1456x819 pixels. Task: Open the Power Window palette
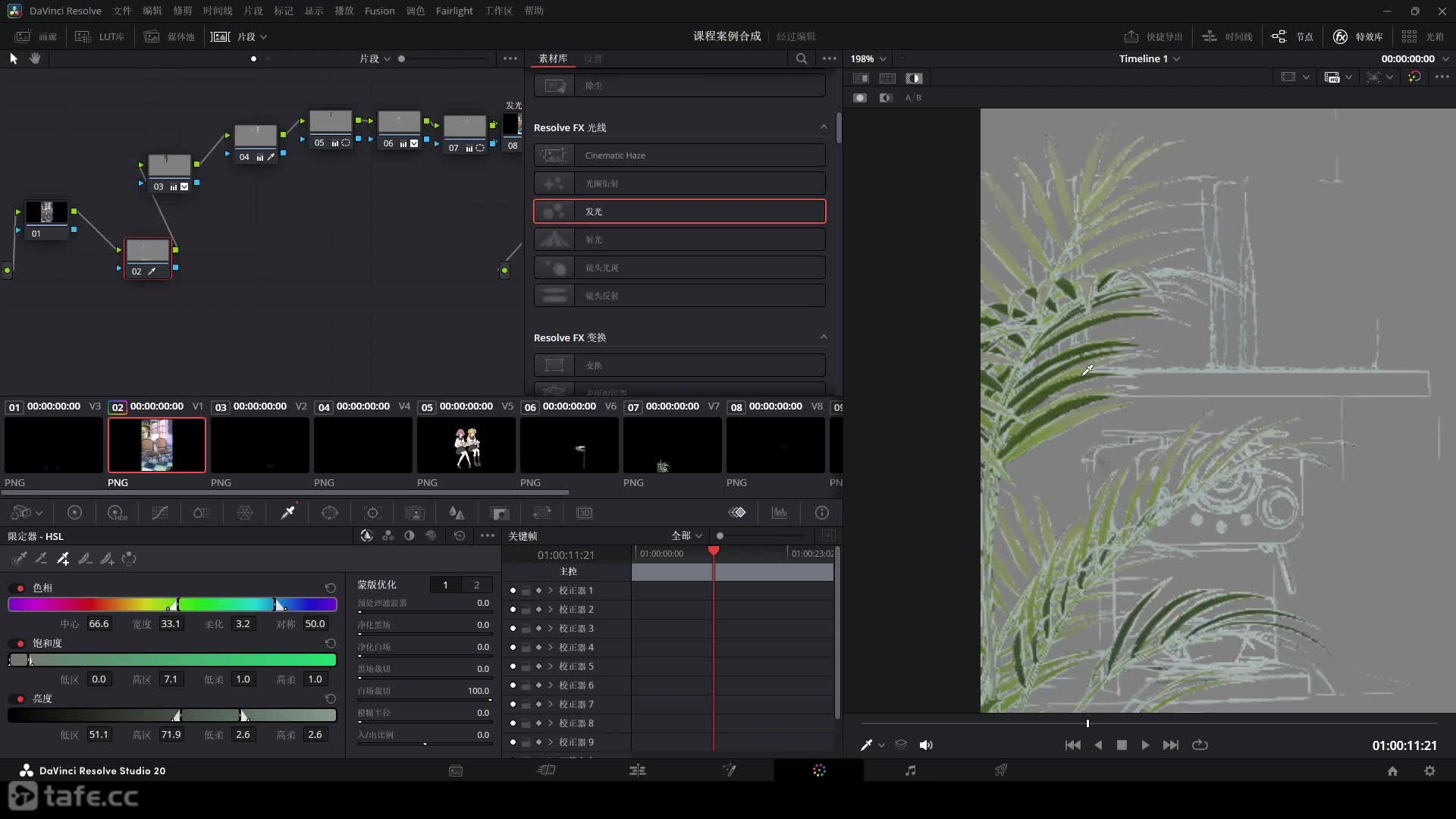click(330, 513)
